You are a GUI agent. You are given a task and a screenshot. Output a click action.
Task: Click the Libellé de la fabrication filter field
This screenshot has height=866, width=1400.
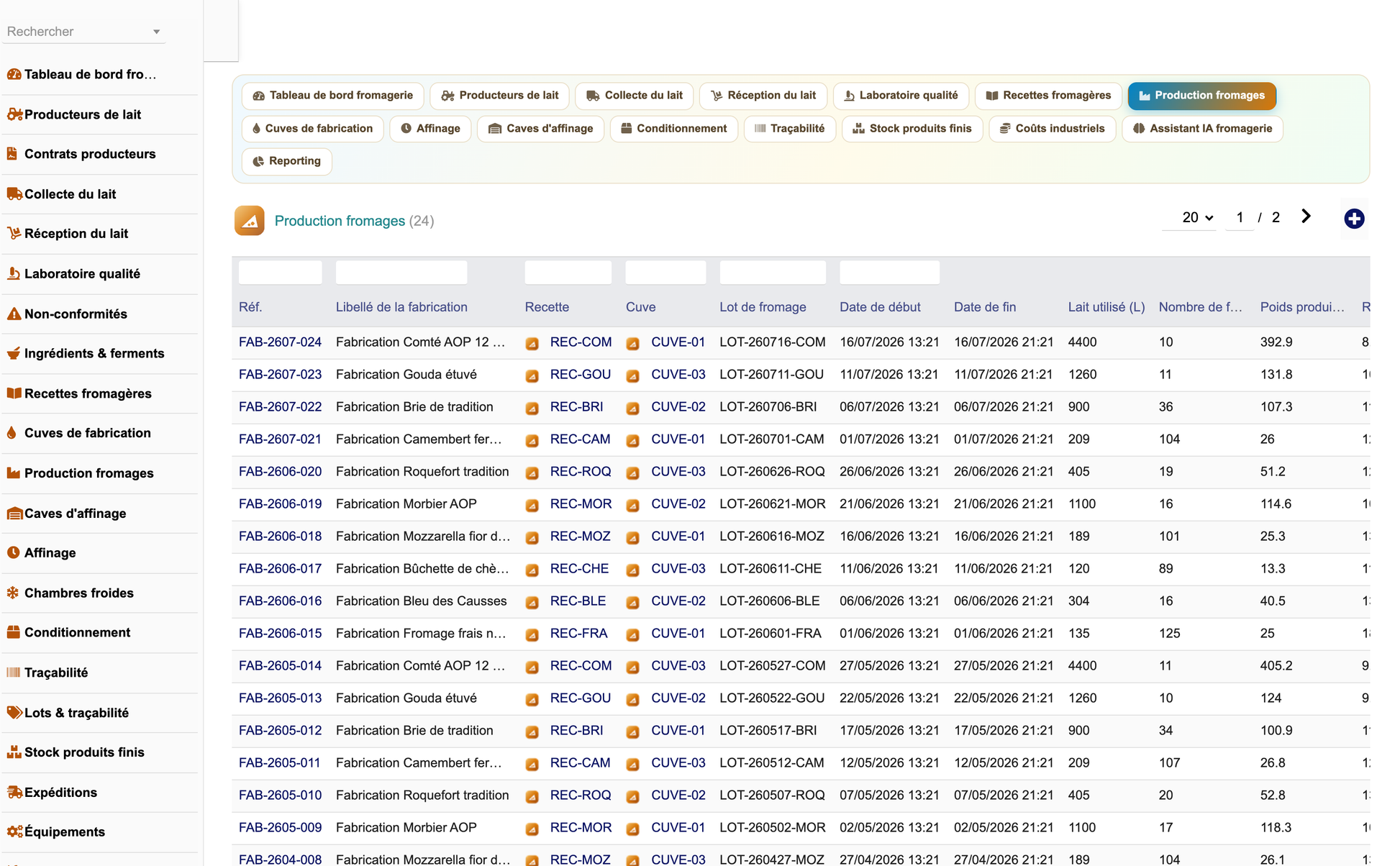click(401, 273)
